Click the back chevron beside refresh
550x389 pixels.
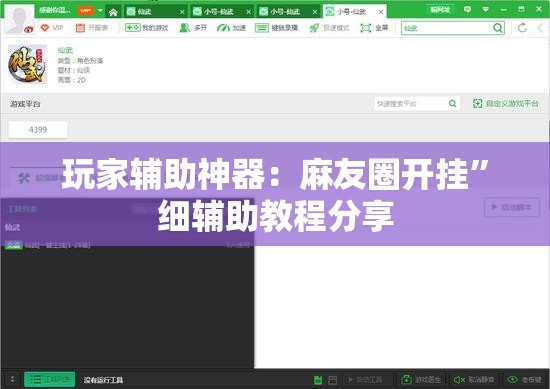tap(541, 27)
